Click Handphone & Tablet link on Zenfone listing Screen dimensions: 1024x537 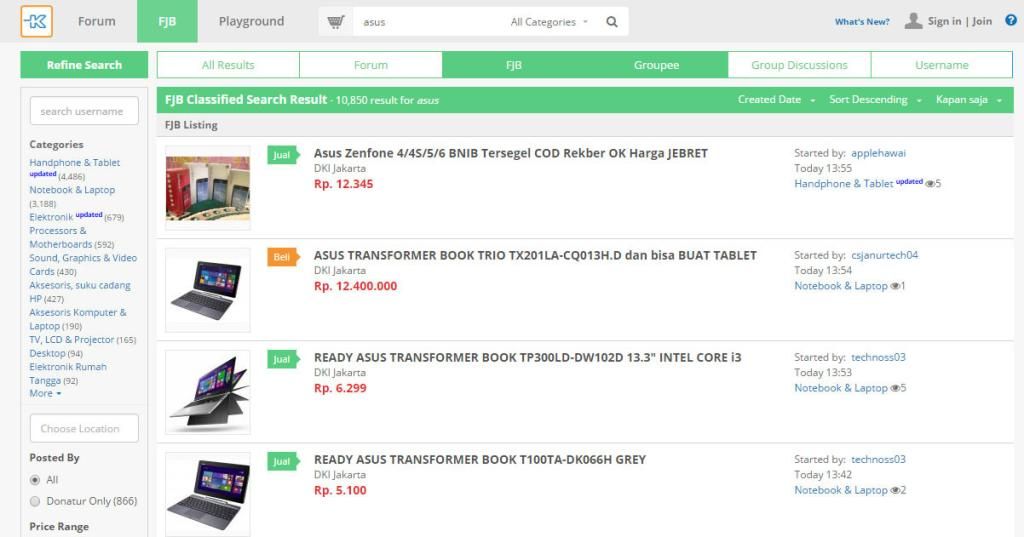pyautogui.click(x=844, y=184)
